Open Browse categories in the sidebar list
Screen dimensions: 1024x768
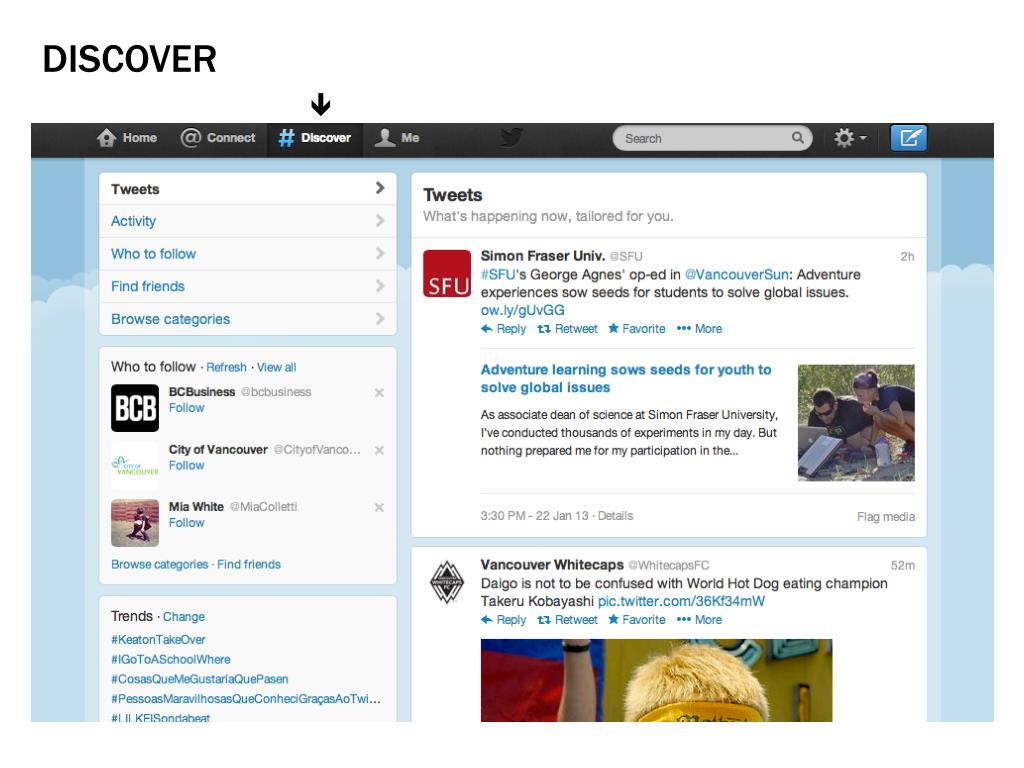click(x=248, y=319)
